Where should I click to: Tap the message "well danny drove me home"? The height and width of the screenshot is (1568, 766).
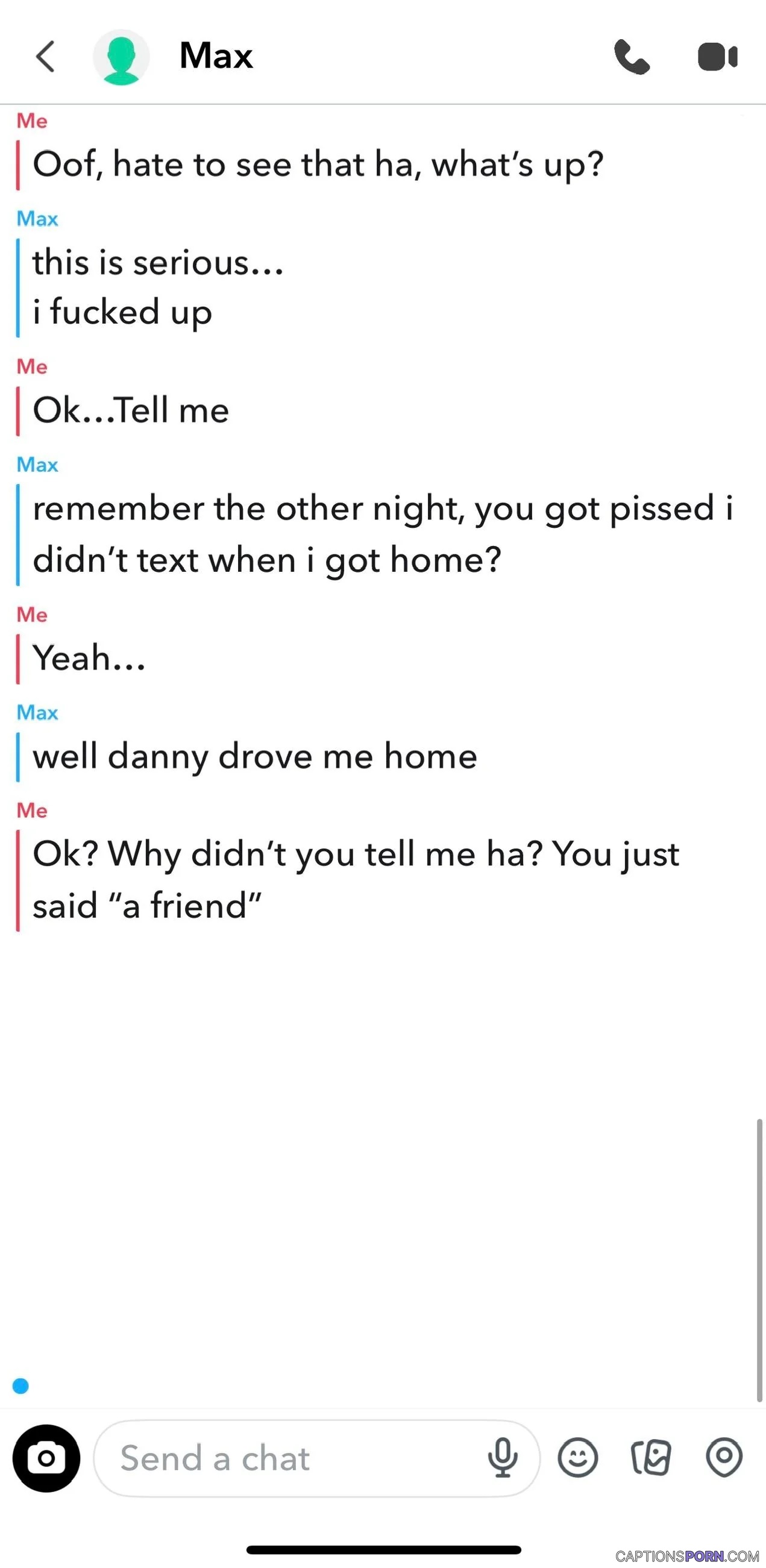tap(254, 757)
